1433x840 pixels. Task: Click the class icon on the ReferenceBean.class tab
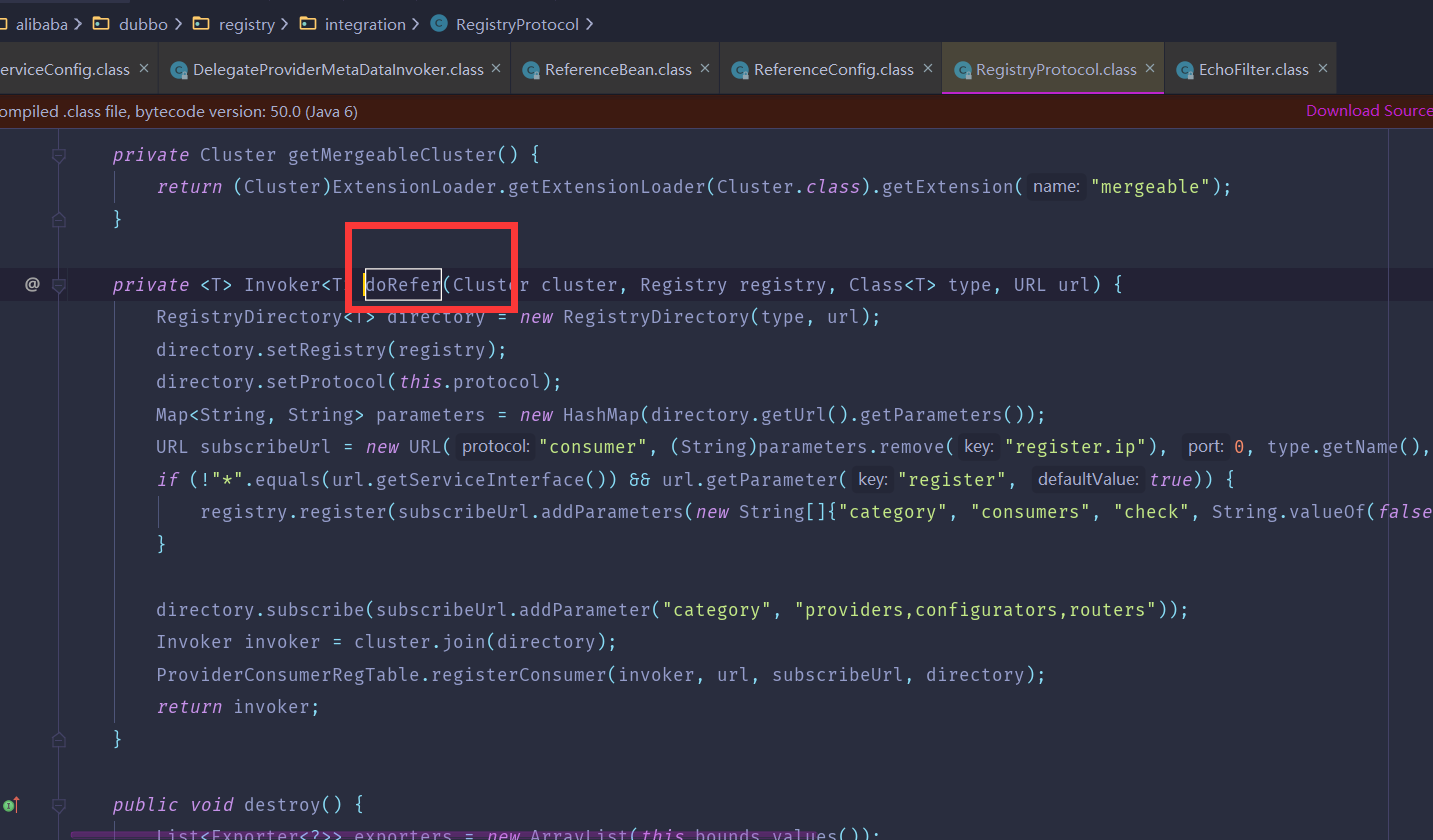coord(531,70)
